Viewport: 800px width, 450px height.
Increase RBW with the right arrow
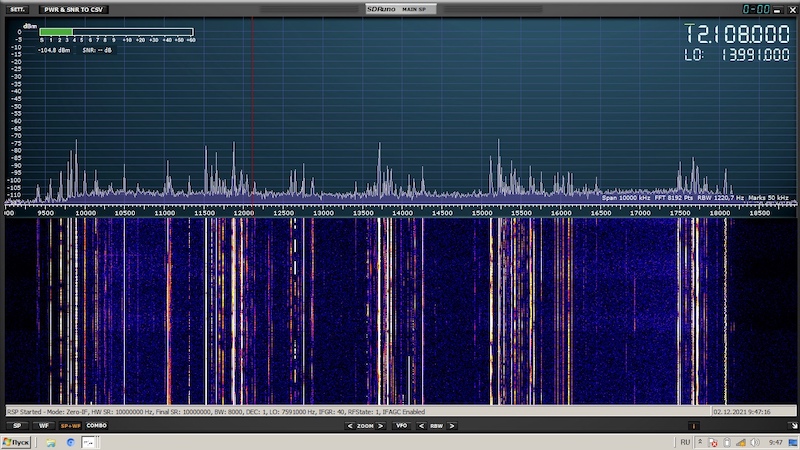pos(451,426)
